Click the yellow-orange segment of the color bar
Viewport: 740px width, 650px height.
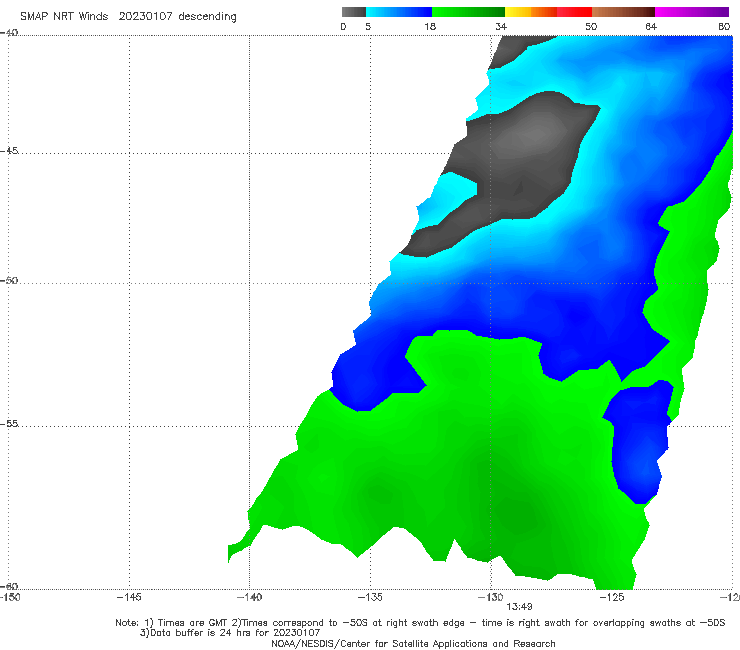[x=530, y=12]
